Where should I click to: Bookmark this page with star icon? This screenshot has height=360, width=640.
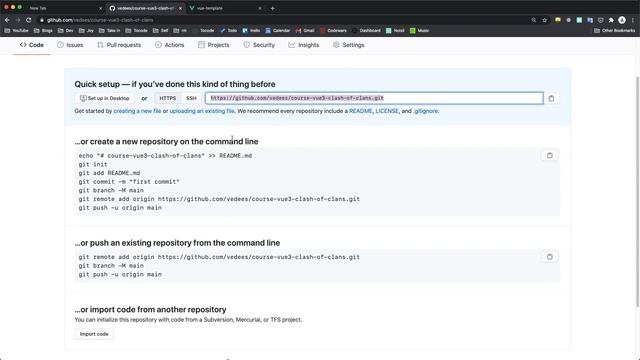point(544,20)
